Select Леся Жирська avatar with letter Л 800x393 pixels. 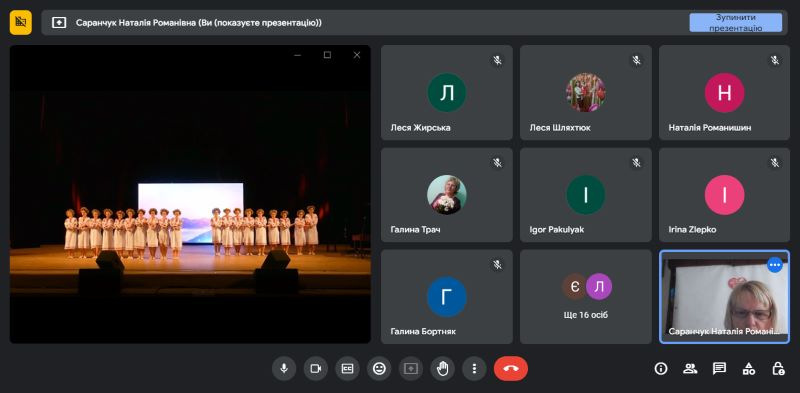(446, 93)
